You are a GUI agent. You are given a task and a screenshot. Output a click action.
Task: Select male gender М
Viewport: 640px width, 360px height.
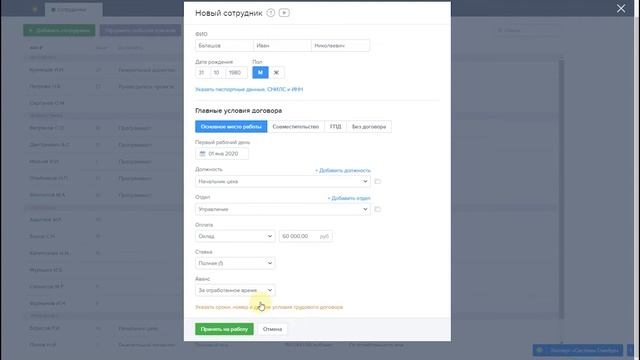coord(260,73)
